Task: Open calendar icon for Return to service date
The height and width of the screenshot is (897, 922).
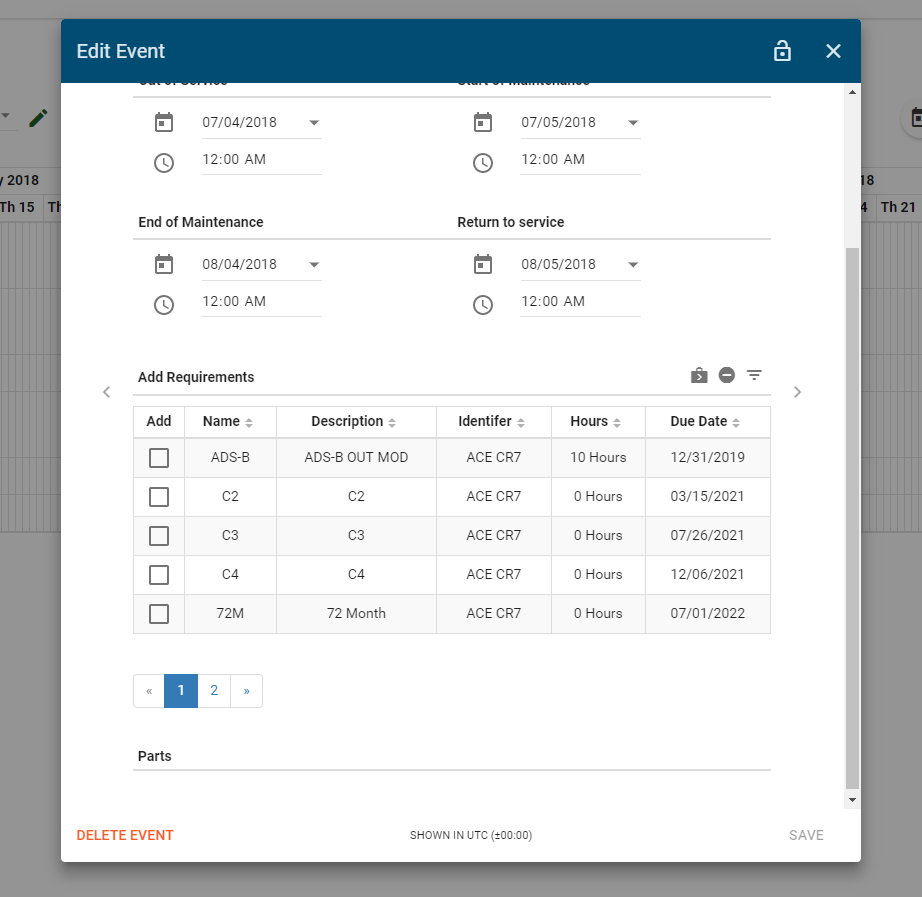Action: point(483,264)
